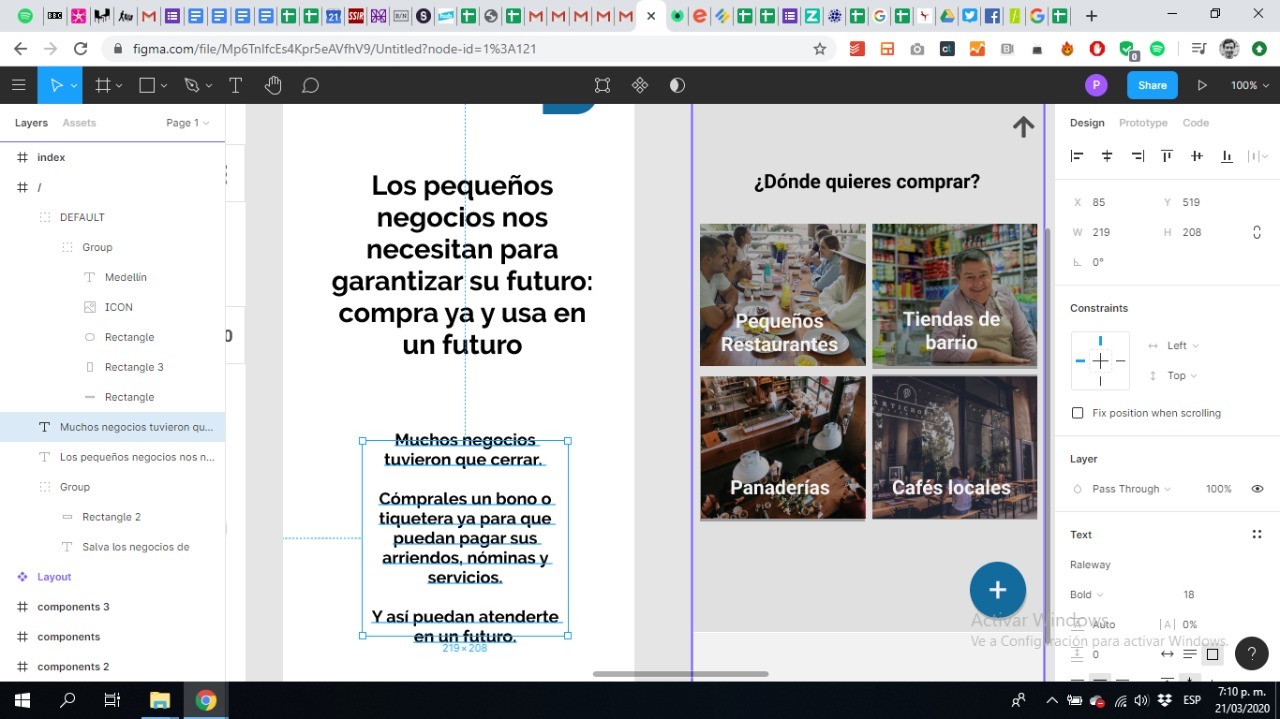Open the help question mark button

(x=1251, y=653)
